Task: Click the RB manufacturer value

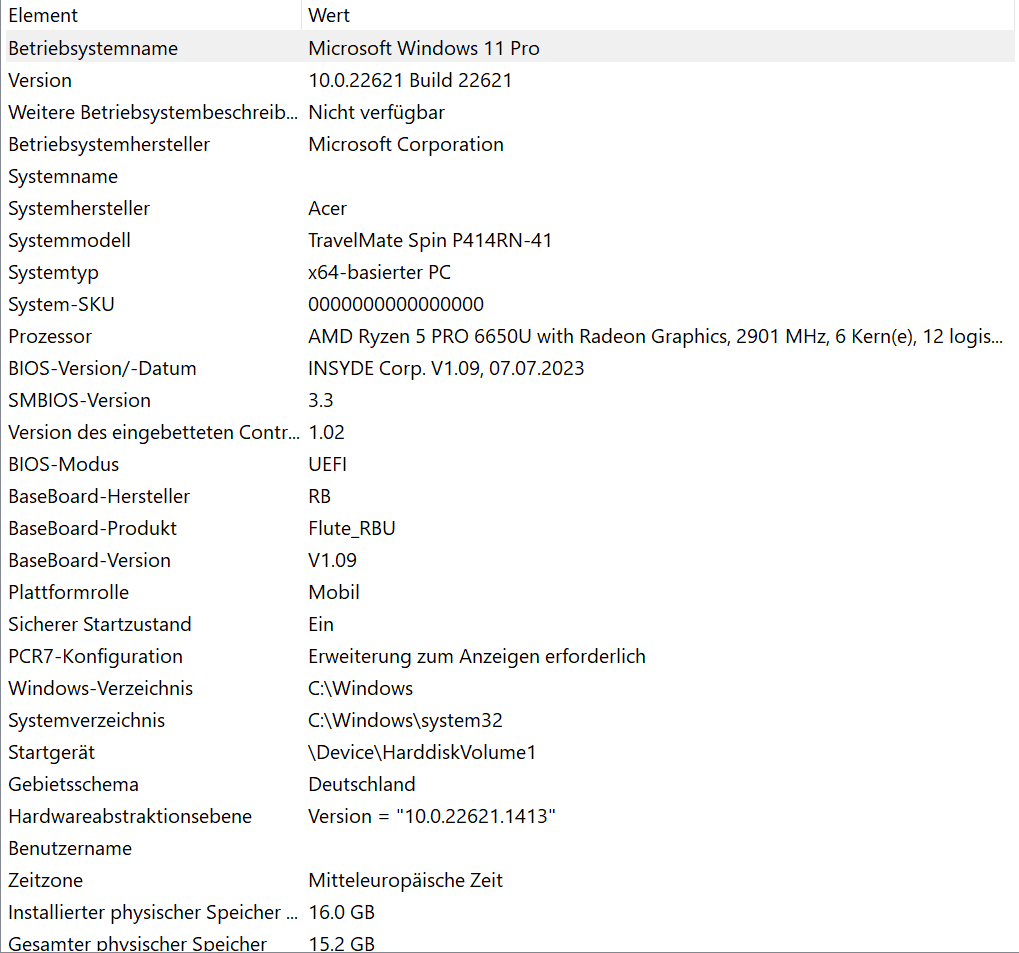Action: 319,497
